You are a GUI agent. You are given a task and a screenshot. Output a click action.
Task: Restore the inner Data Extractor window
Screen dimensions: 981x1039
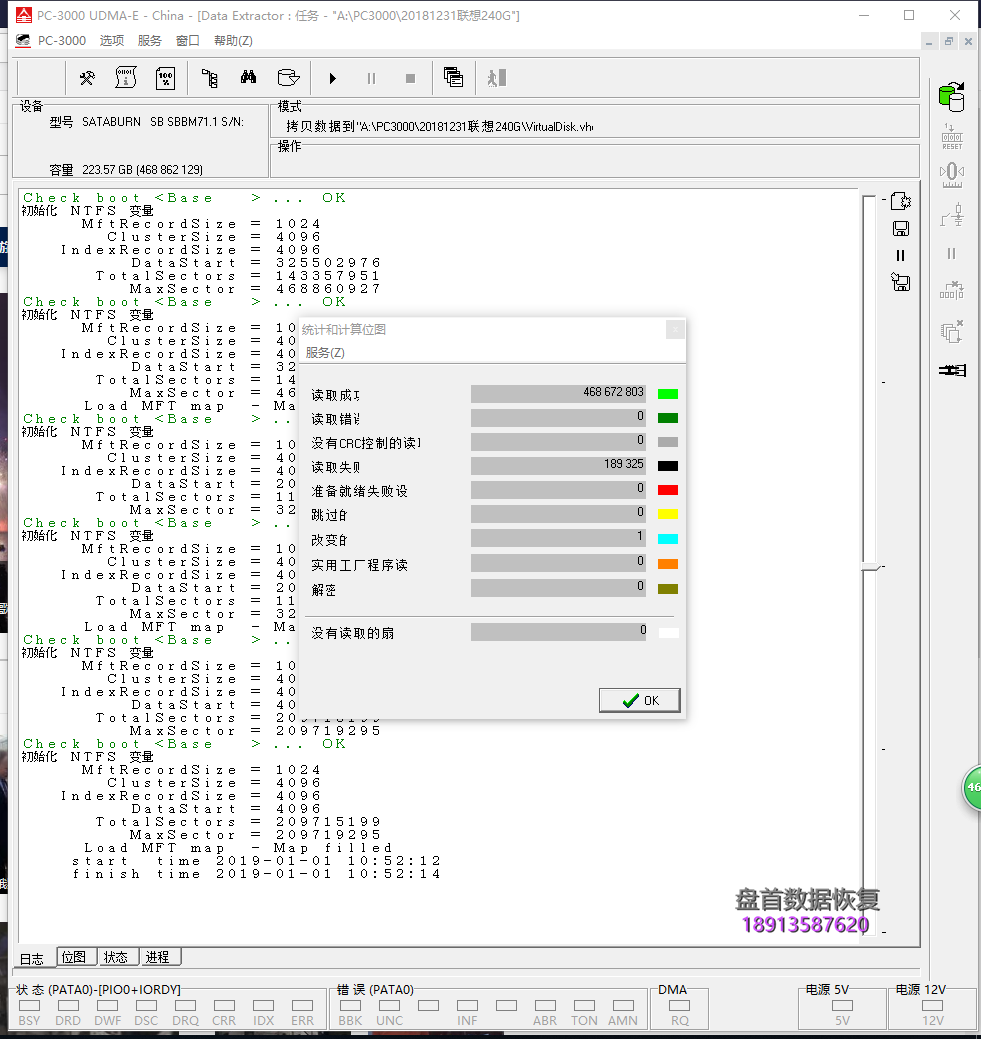click(949, 41)
